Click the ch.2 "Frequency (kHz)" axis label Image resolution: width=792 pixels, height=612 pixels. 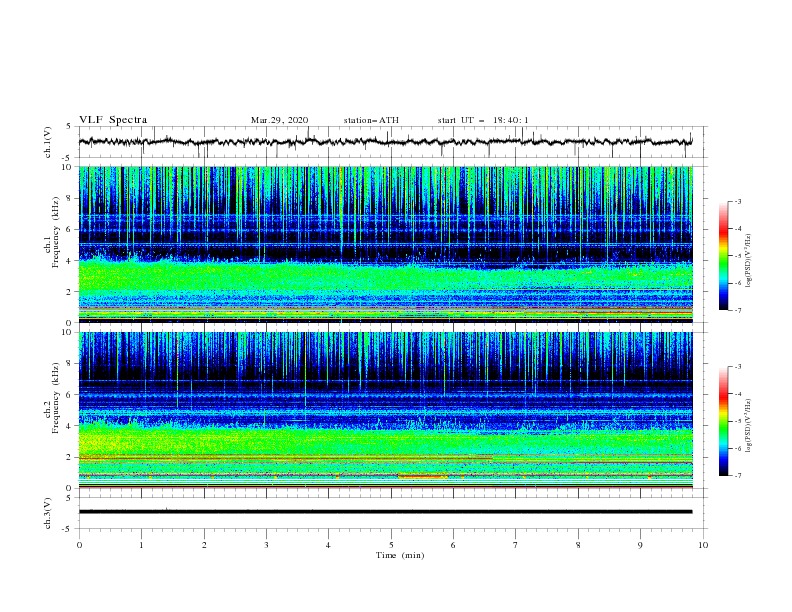(56, 398)
